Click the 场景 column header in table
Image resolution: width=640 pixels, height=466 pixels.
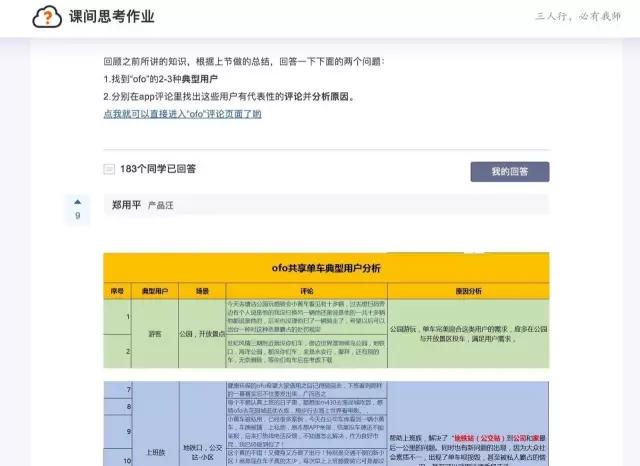pos(202,291)
